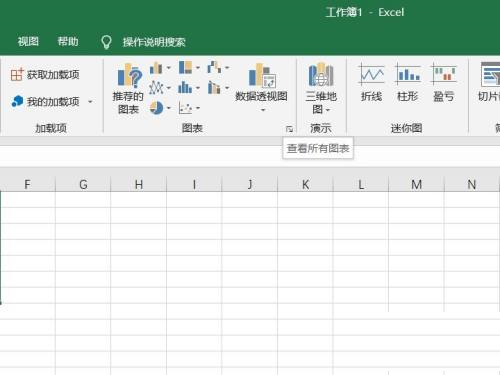Select column J header
500x375 pixels.
click(x=250, y=184)
